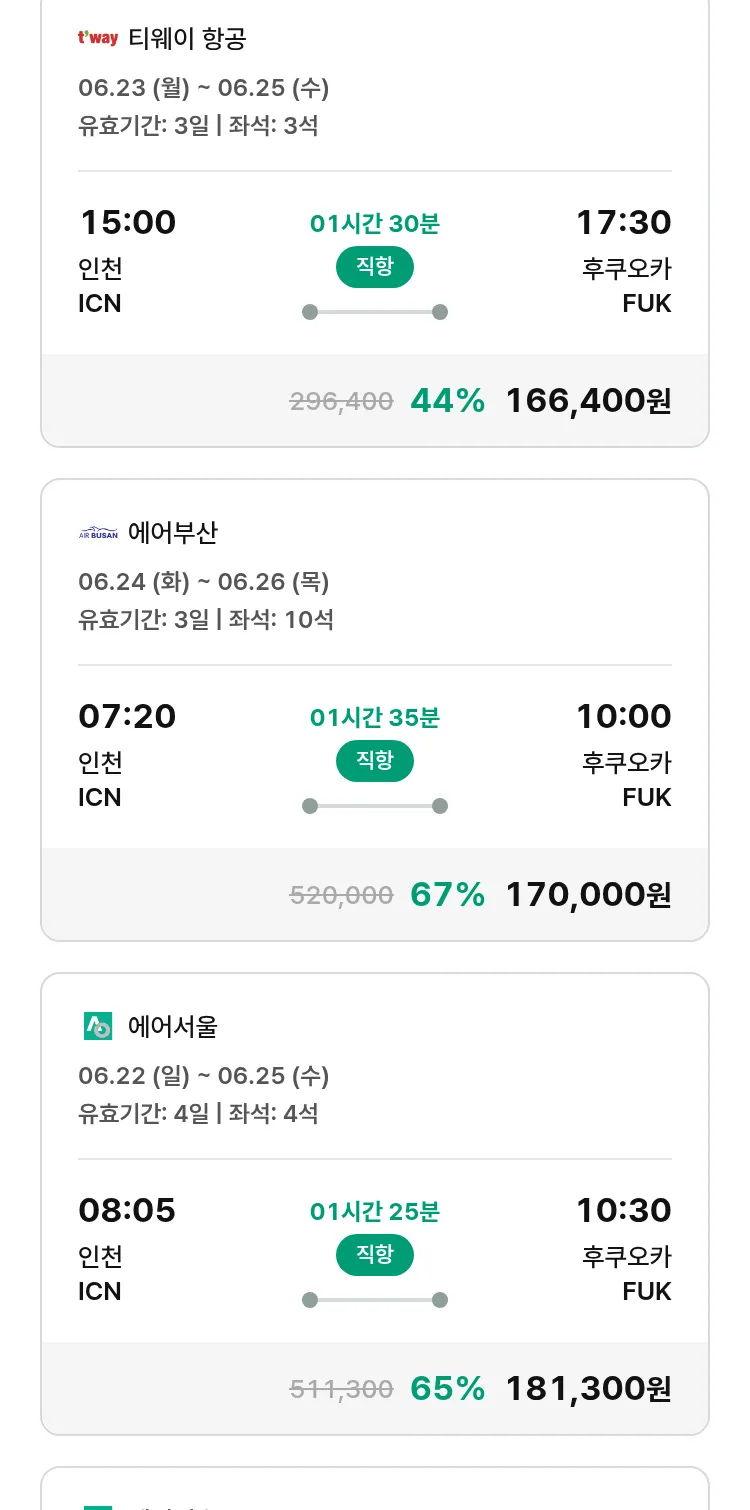Open the 티웨이 항공 flight card title
Screen dimensions: 750x1510
point(187,39)
